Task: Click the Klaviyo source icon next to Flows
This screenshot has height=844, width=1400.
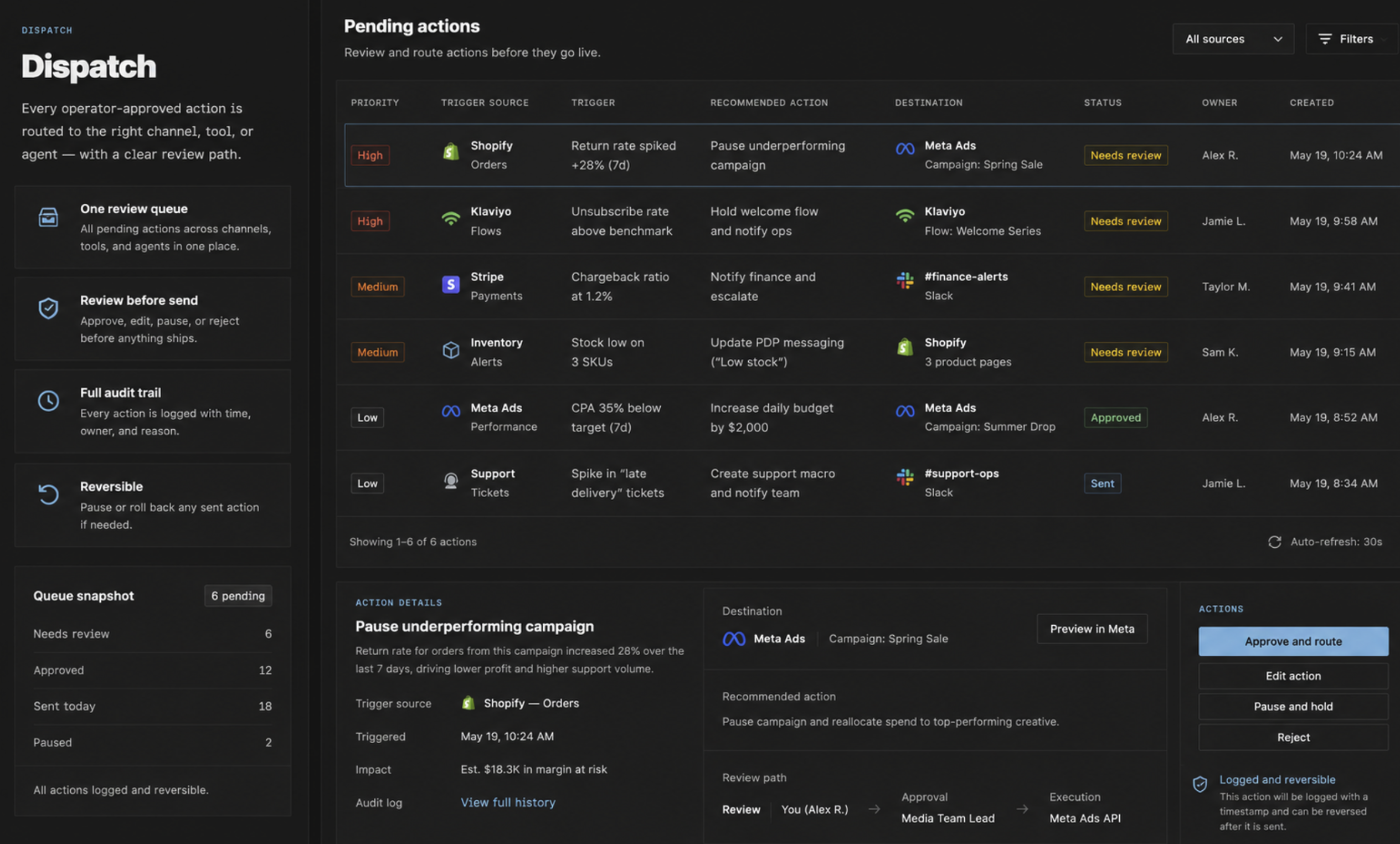Action: pyautogui.click(x=451, y=218)
